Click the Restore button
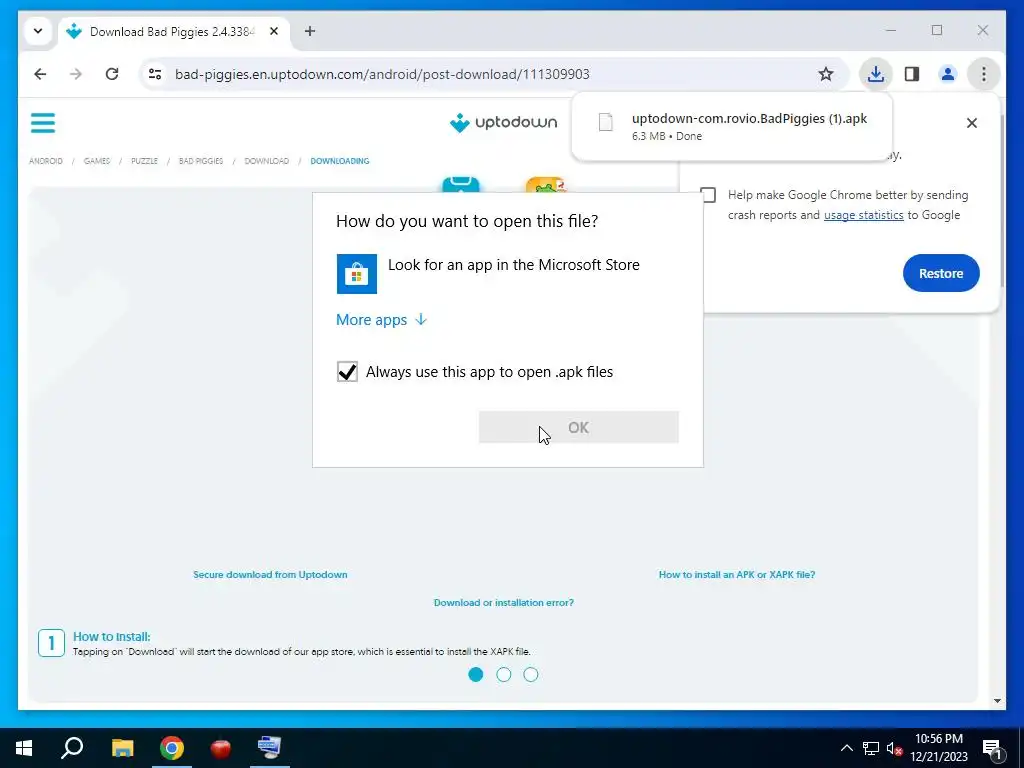Viewport: 1024px width, 768px height. [x=941, y=273]
